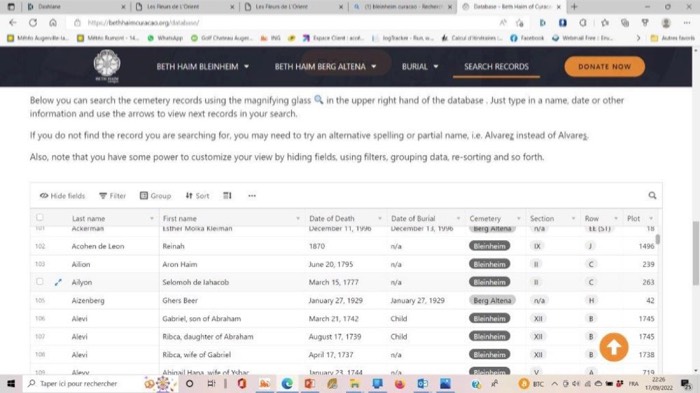Open the Windows Start menu
Image resolution: width=700 pixels, height=393 pixels.
point(11,383)
